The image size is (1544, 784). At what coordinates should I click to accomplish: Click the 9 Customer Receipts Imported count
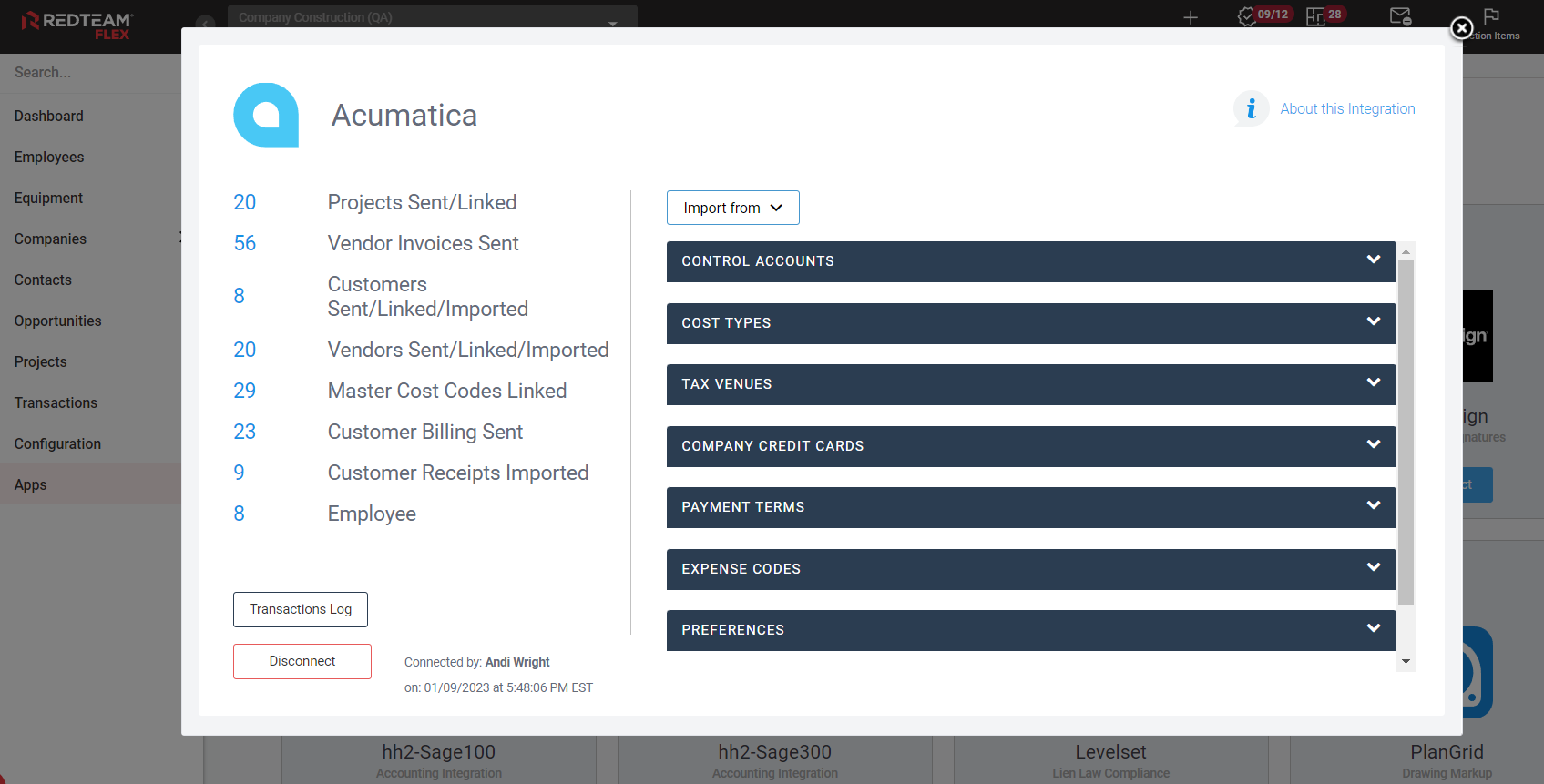(239, 473)
